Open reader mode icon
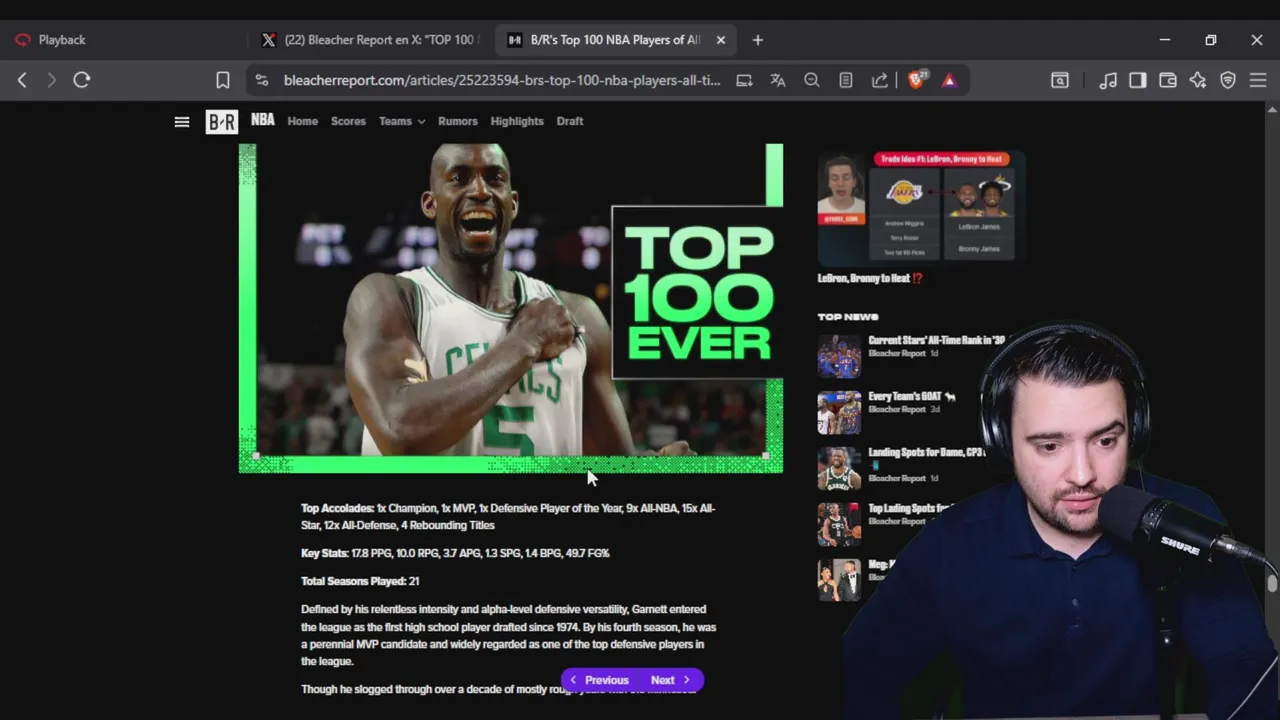1280x720 pixels. 846,80
